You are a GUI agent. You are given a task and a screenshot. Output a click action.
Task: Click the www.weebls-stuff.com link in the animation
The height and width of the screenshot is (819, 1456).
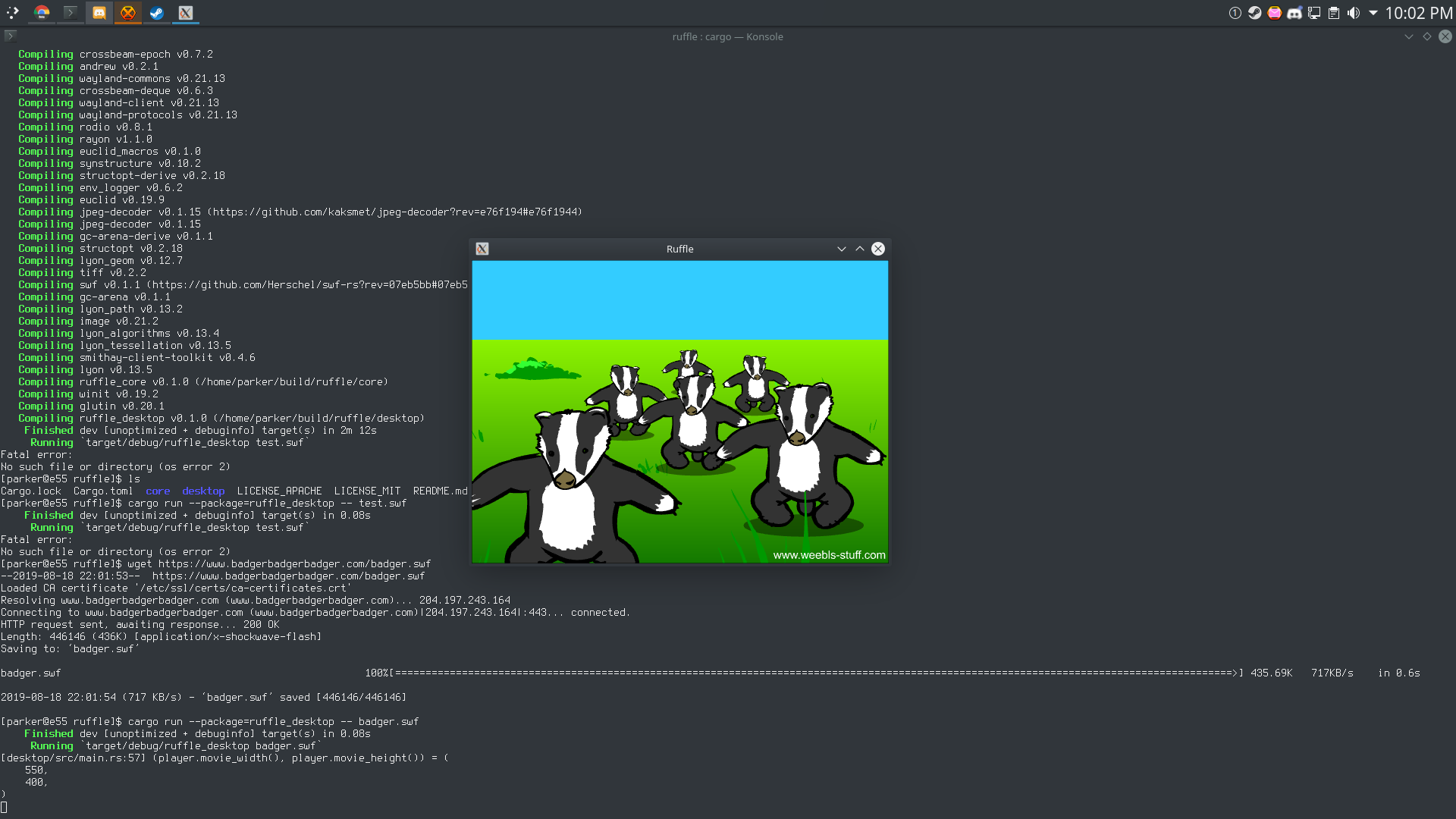click(829, 555)
